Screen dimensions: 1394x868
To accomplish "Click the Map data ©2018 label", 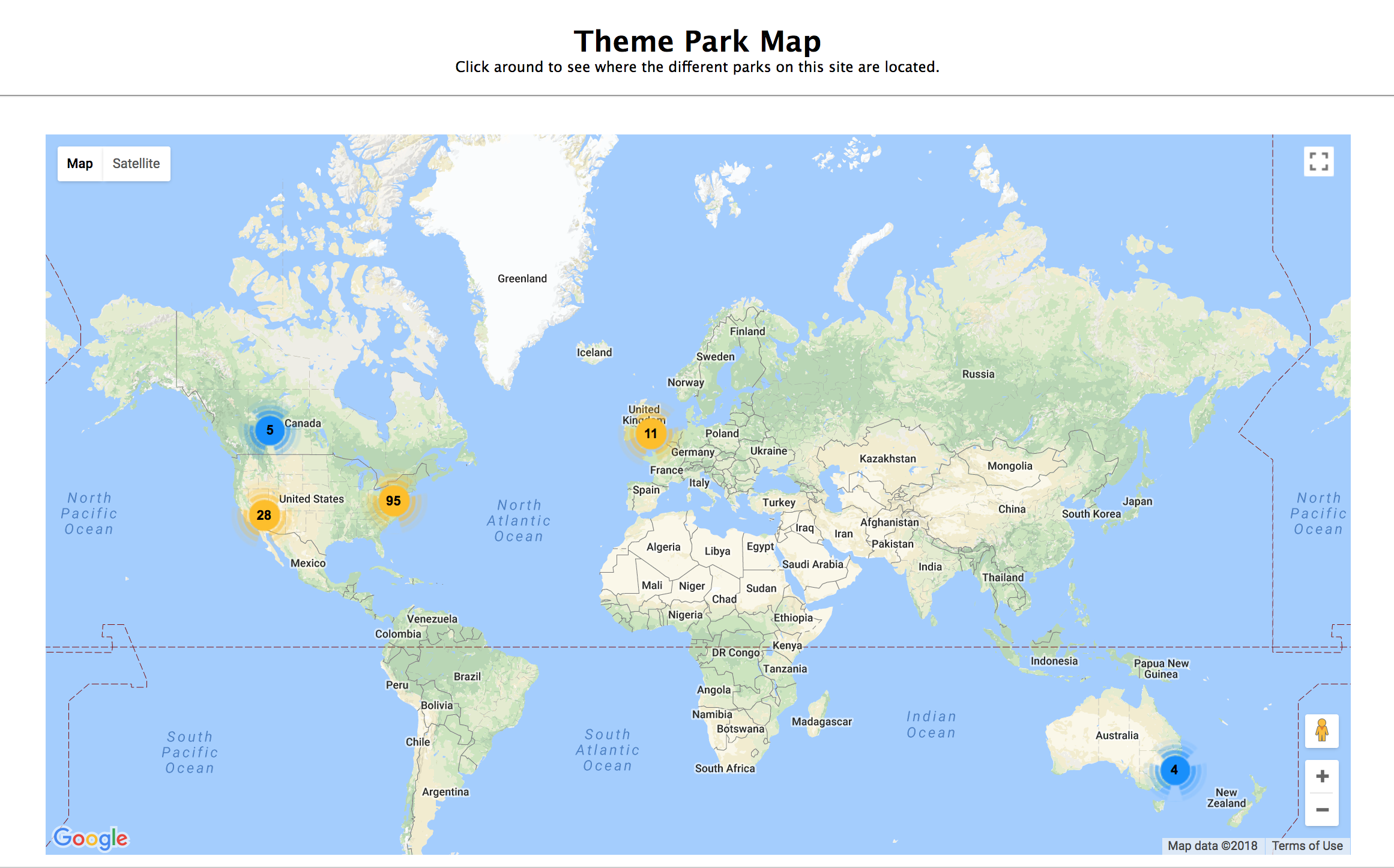I will click(x=1212, y=845).
